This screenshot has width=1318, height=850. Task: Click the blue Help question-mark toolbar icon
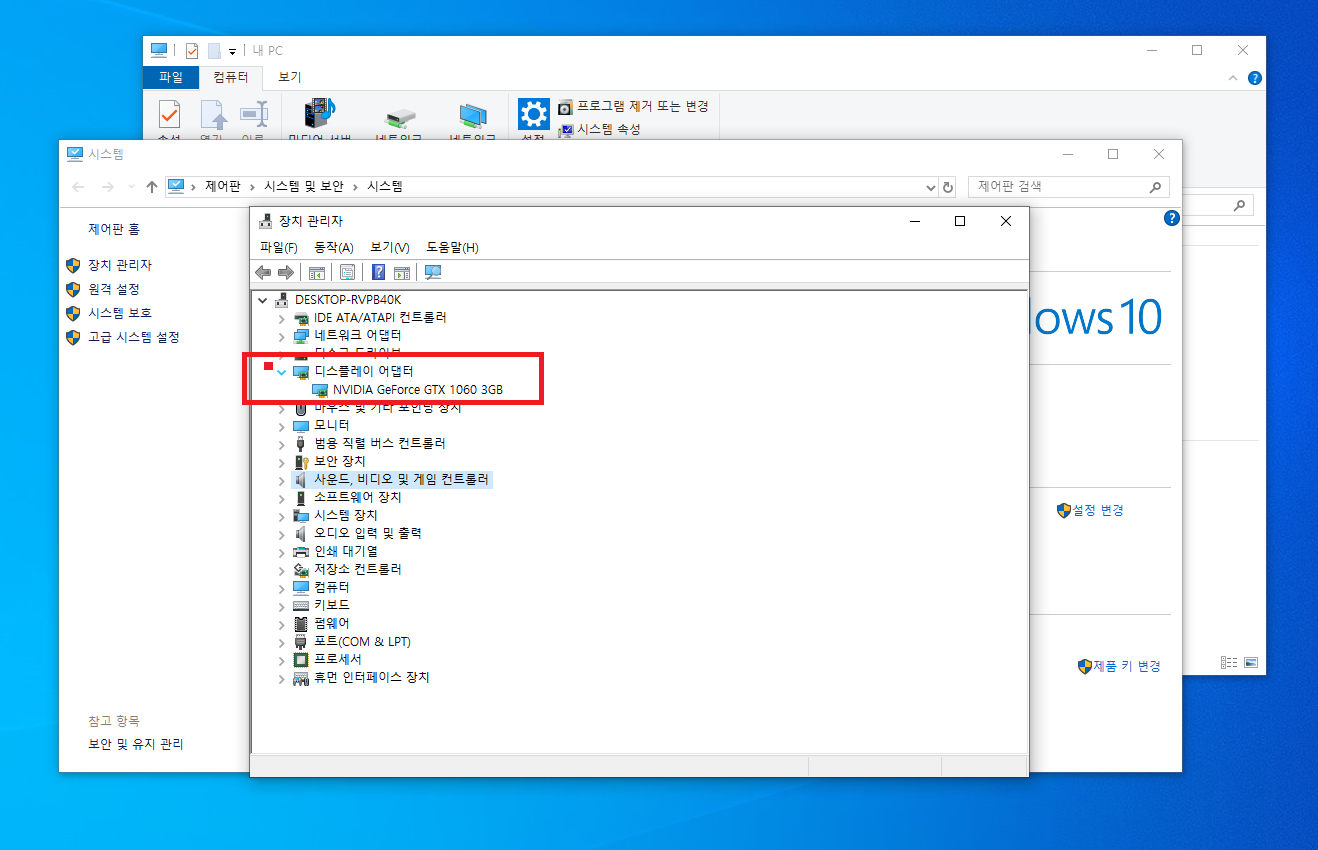pyautogui.click(x=379, y=272)
